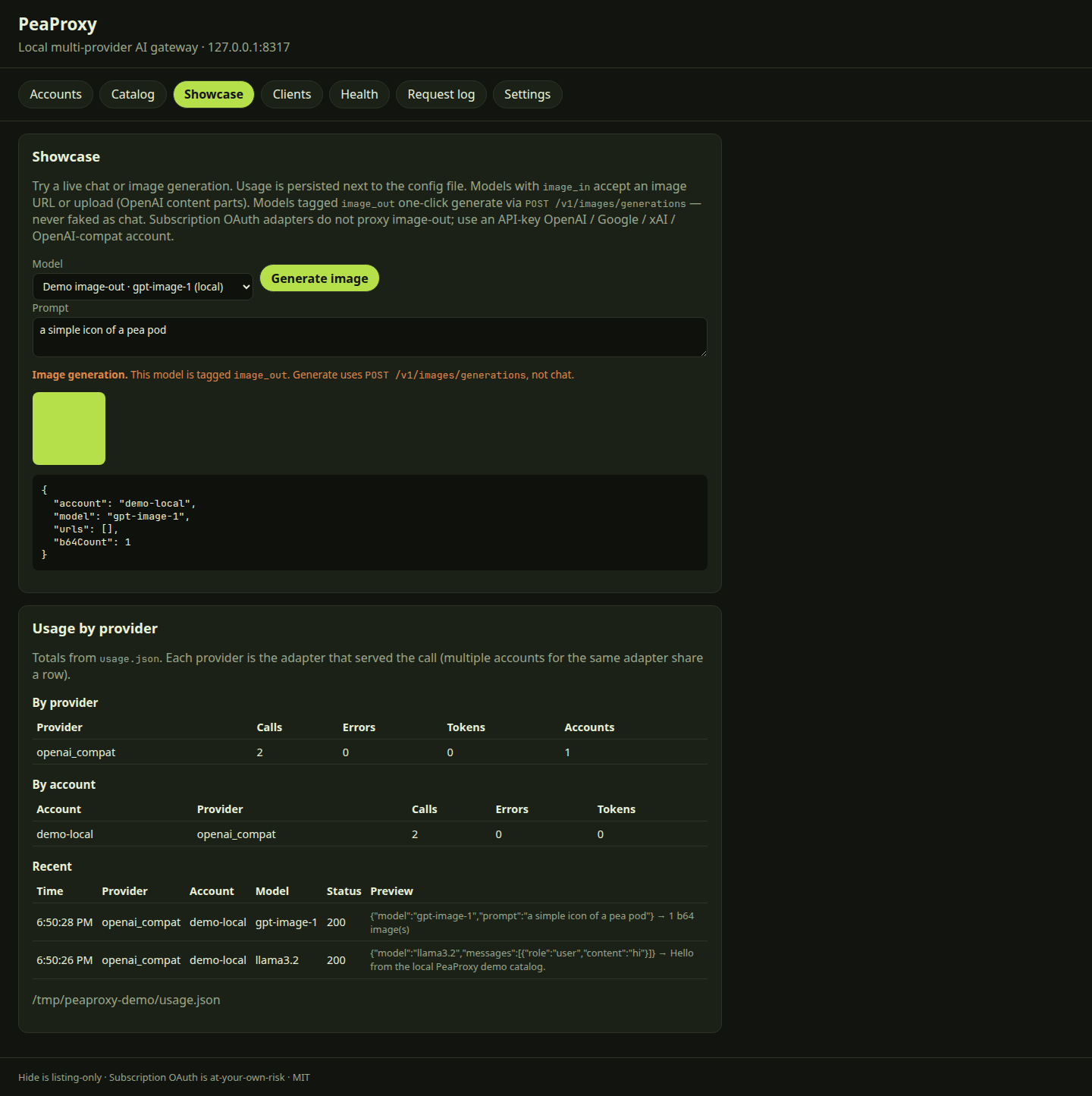
Task: Click the Showcase section heading
Action: (66, 157)
